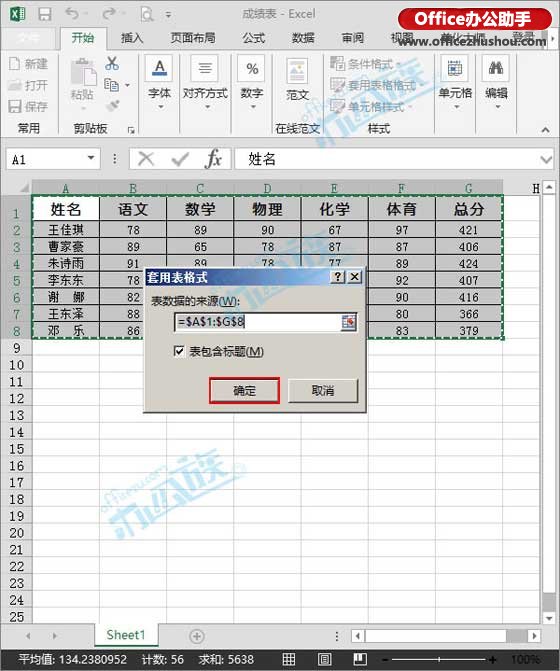This screenshot has height=671, width=560.
Task: Click the formula bar showing 姓名
Action: 387,159
